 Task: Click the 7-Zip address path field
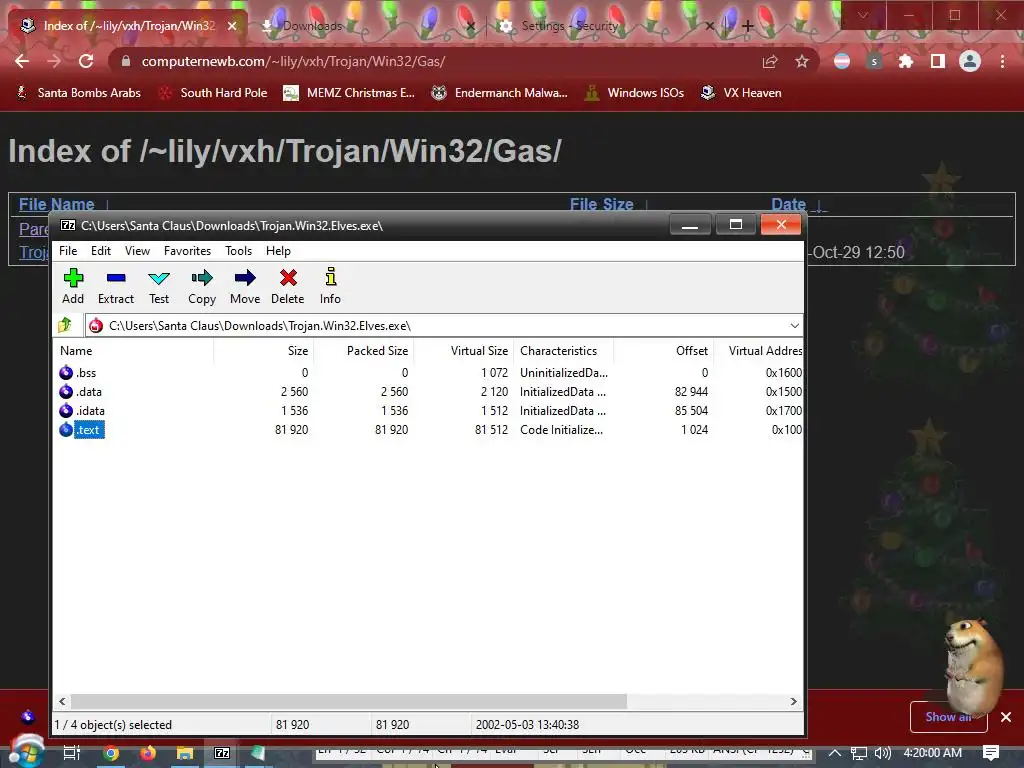444,325
